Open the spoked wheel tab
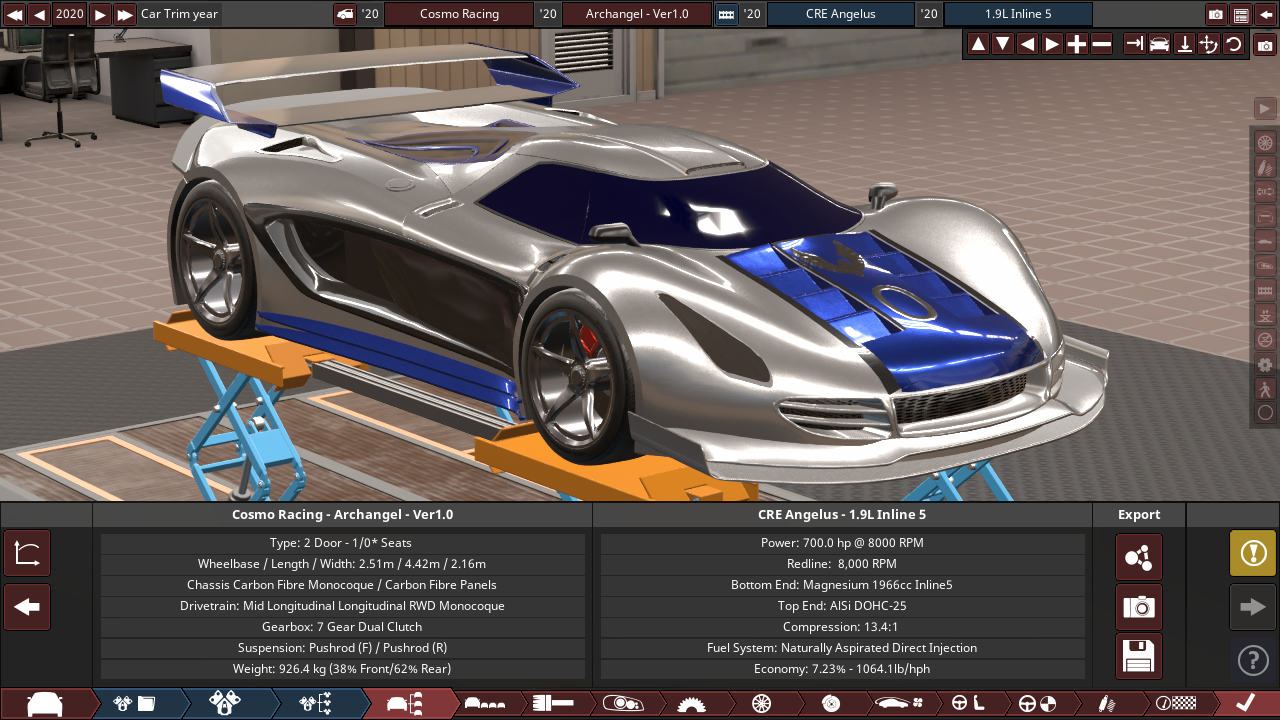The width and height of the screenshot is (1280, 720). tap(761, 704)
